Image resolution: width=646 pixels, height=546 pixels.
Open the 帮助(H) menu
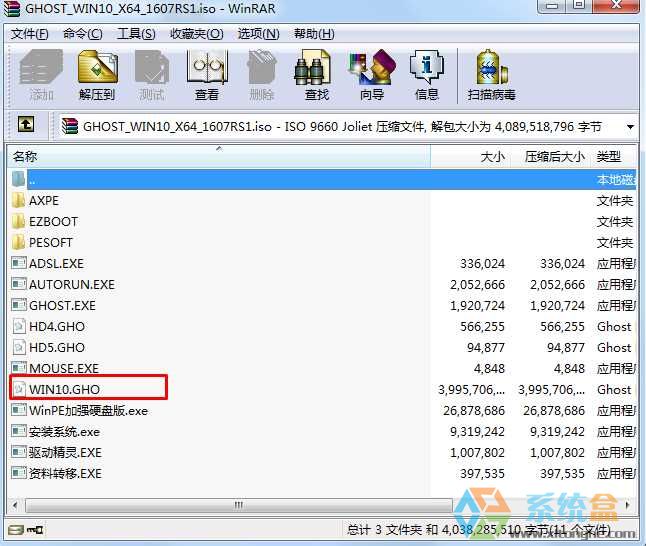point(314,34)
